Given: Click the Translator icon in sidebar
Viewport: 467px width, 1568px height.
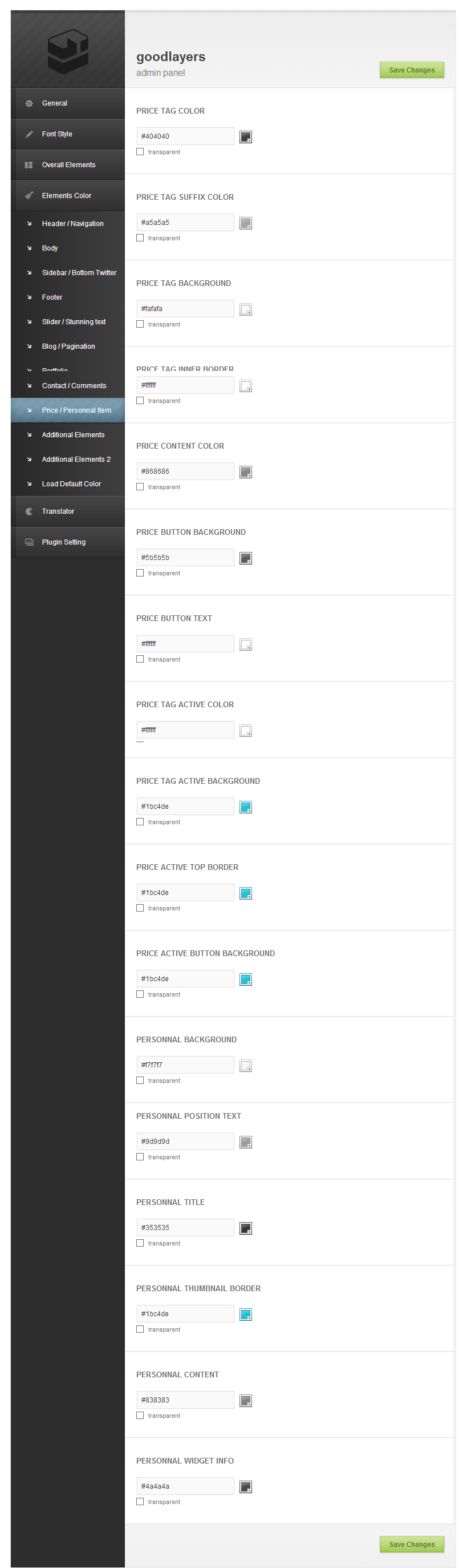Looking at the screenshot, I should tap(29, 511).
